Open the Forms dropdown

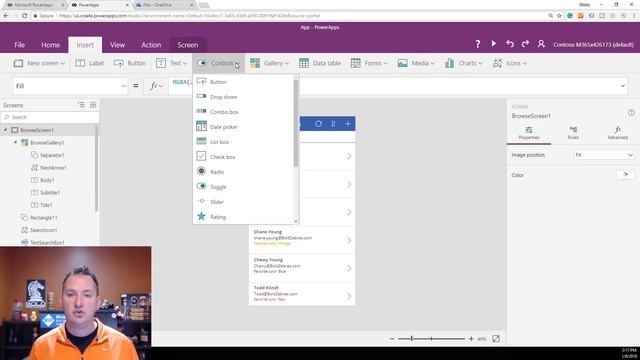point(369,63)
